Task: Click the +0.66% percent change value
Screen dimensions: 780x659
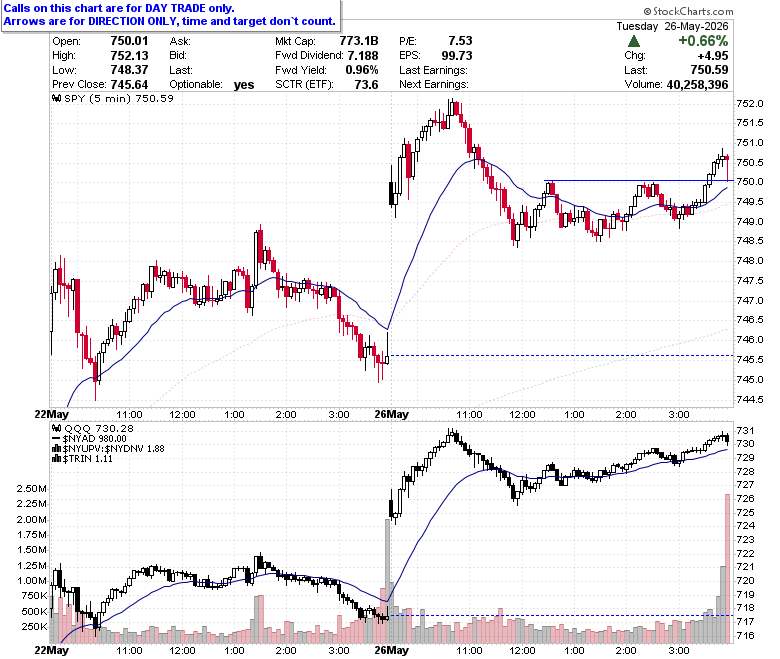Action: click(x=703, y=41)
